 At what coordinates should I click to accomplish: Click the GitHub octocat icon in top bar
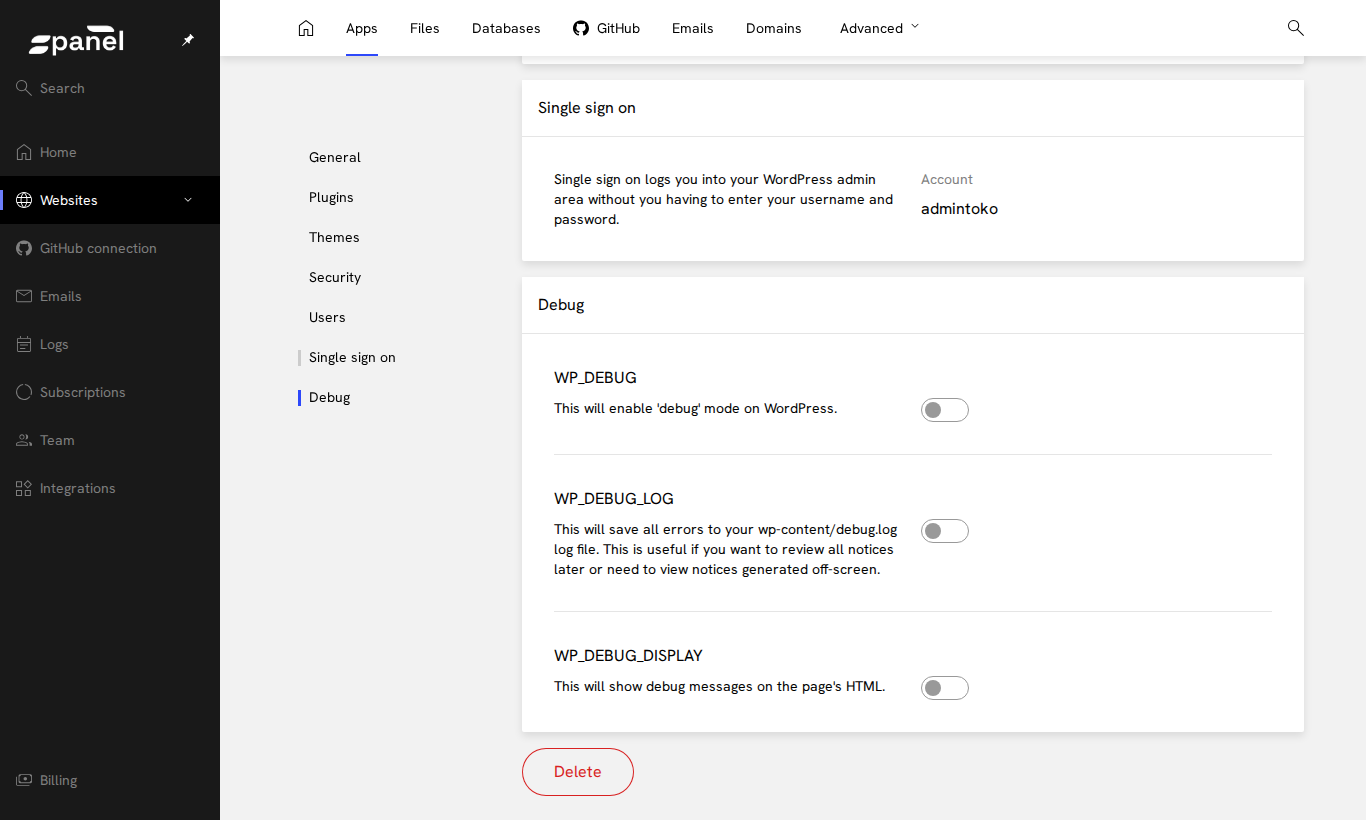point(581,28)
